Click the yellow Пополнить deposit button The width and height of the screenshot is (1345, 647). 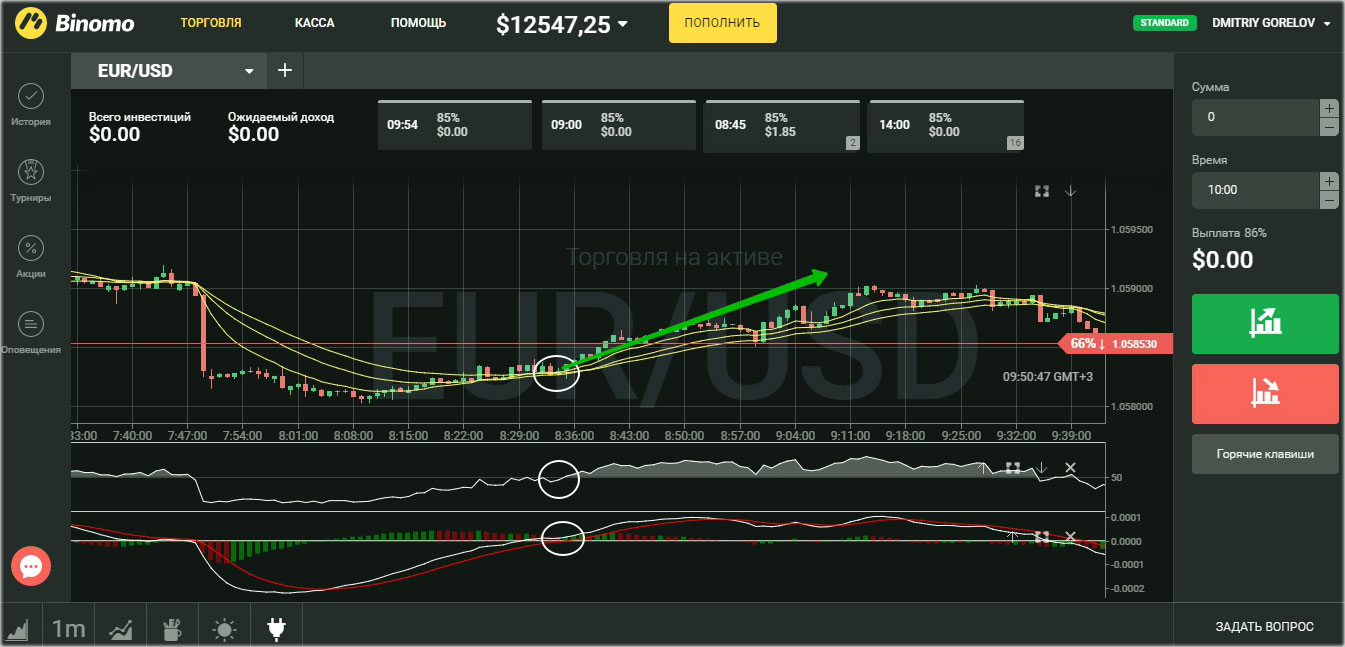(722, 23)
